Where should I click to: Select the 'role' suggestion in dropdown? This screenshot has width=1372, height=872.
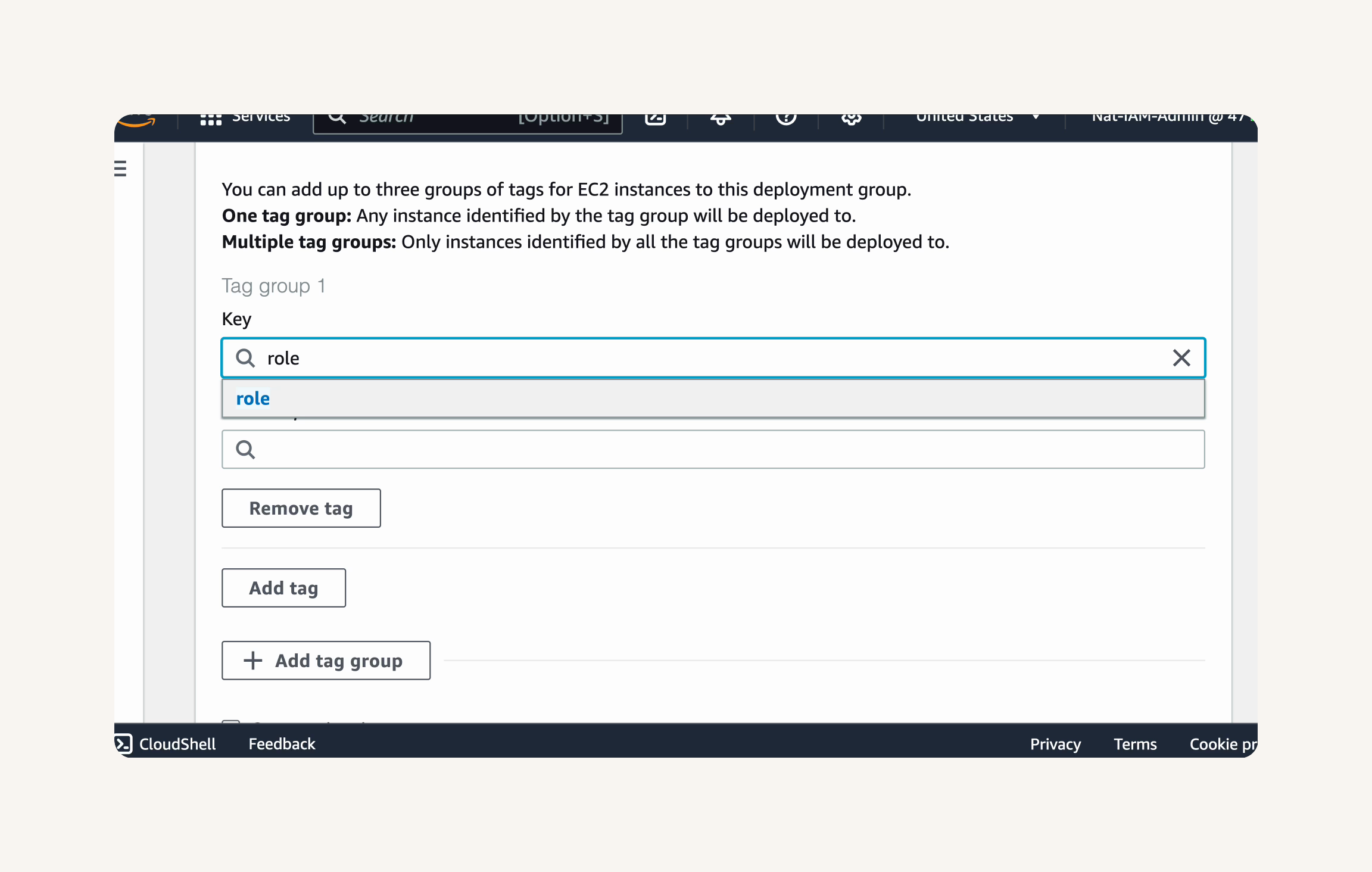coord(713,398)
